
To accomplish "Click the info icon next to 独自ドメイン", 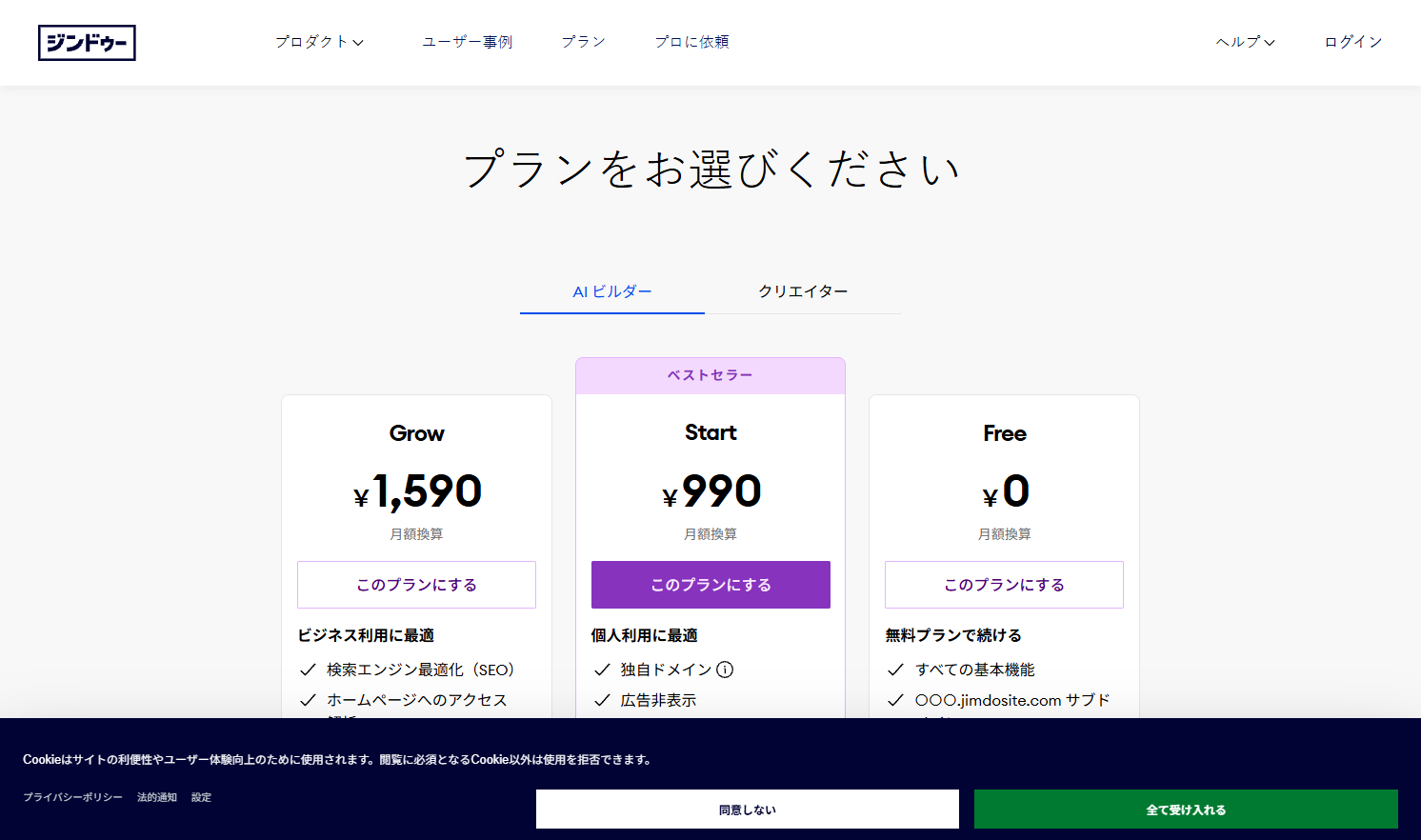I will 726,670.
